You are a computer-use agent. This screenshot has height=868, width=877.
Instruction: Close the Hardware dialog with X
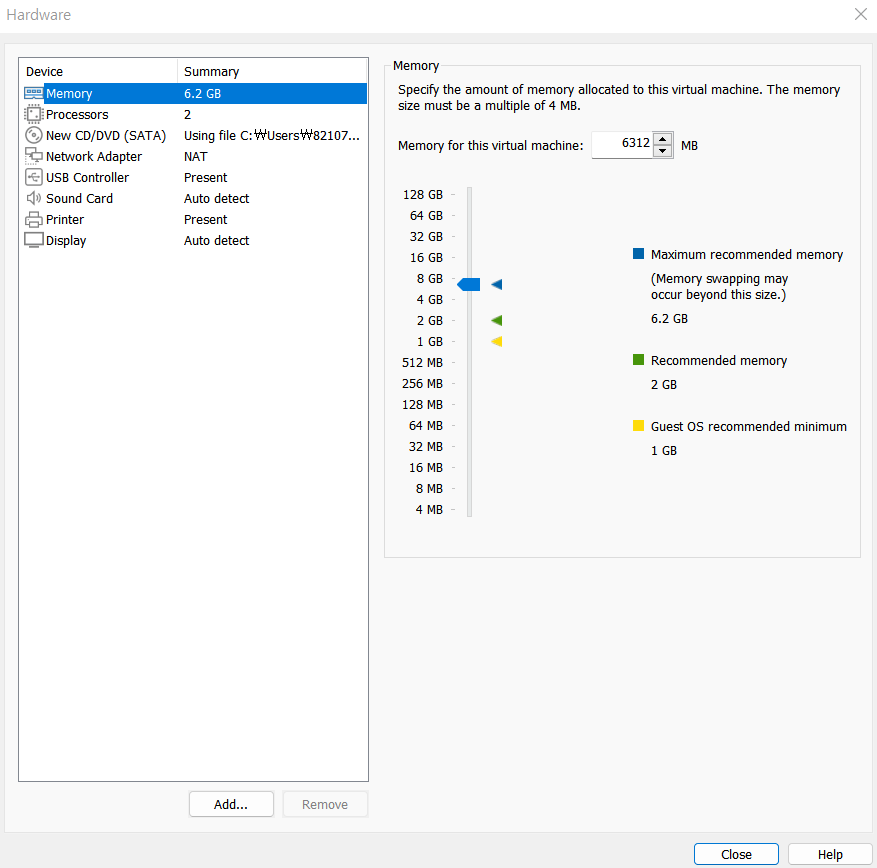pyautogui.click(x=861, y=15)
